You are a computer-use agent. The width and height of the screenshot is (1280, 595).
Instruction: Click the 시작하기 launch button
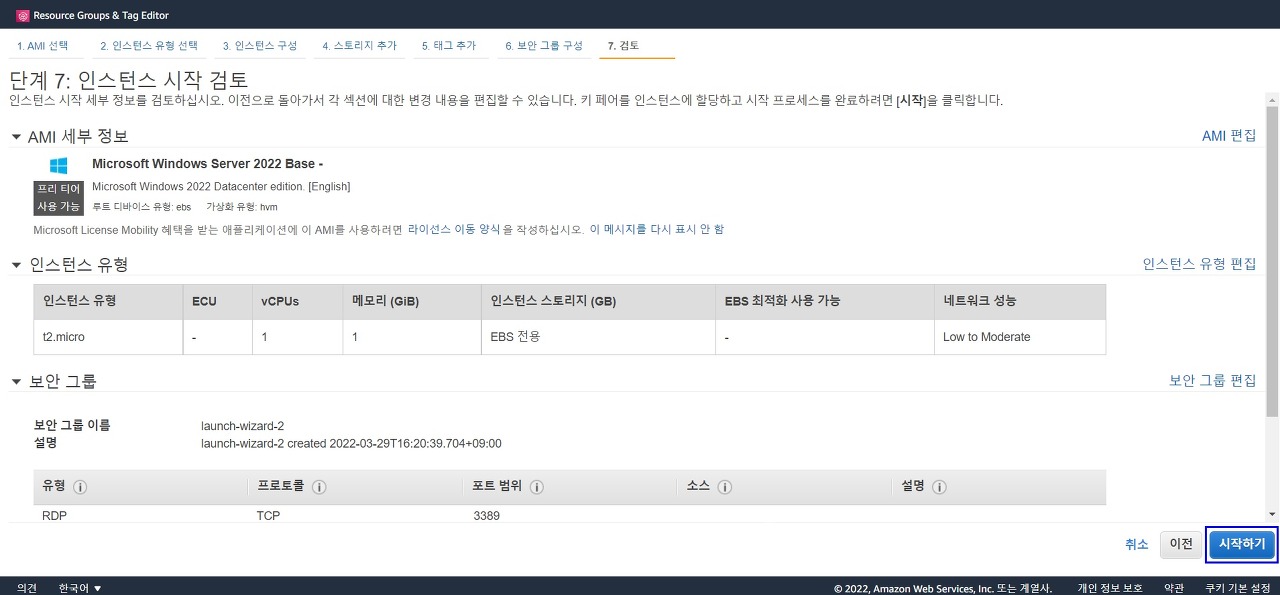pos(1242,544)
